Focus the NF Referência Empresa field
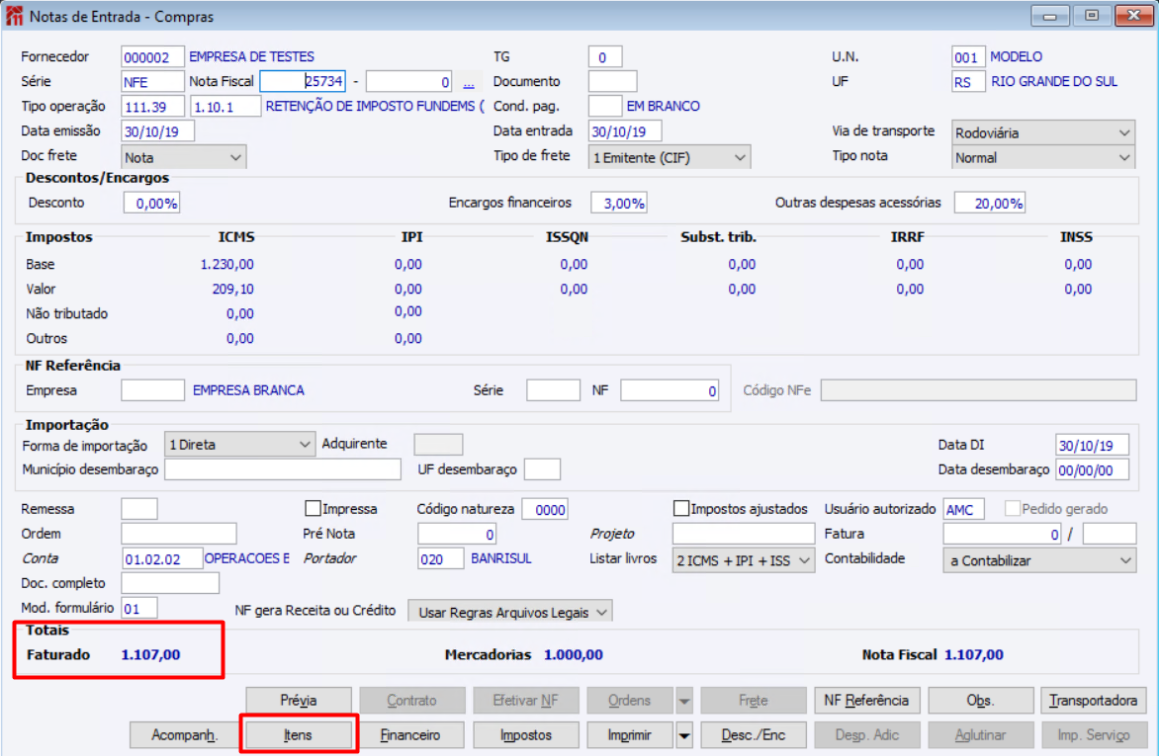 152,390
